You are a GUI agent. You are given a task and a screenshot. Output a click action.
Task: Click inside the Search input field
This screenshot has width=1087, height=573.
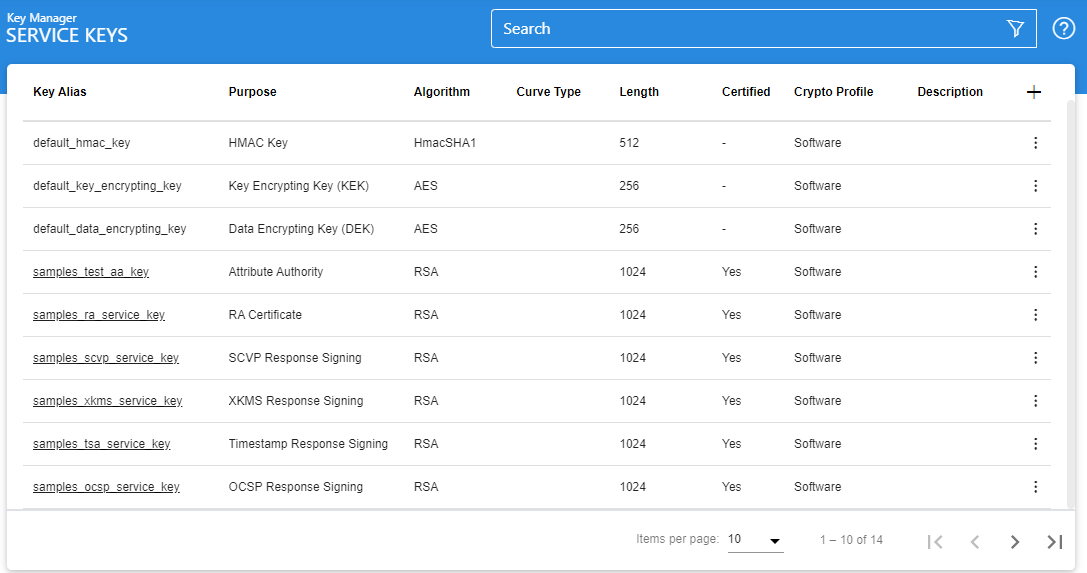tap(745, 29)
